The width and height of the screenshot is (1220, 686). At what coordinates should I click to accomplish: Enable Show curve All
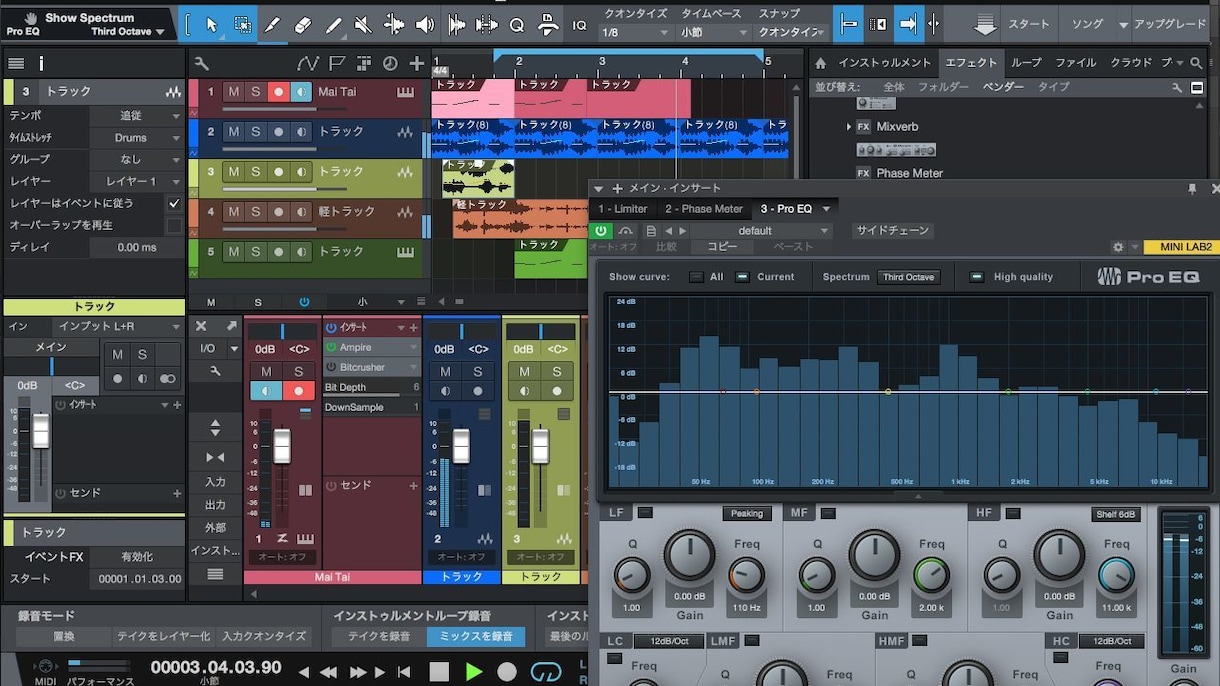click(x=696, y=277)
